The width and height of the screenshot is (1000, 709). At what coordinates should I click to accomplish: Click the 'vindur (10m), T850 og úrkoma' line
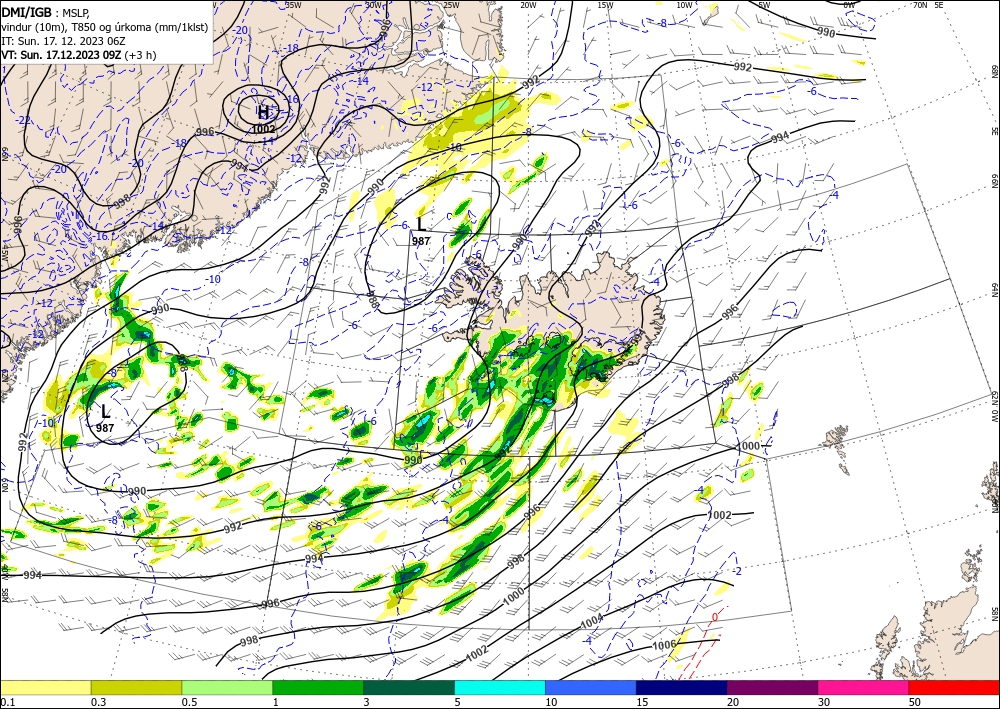pos(104,27)
